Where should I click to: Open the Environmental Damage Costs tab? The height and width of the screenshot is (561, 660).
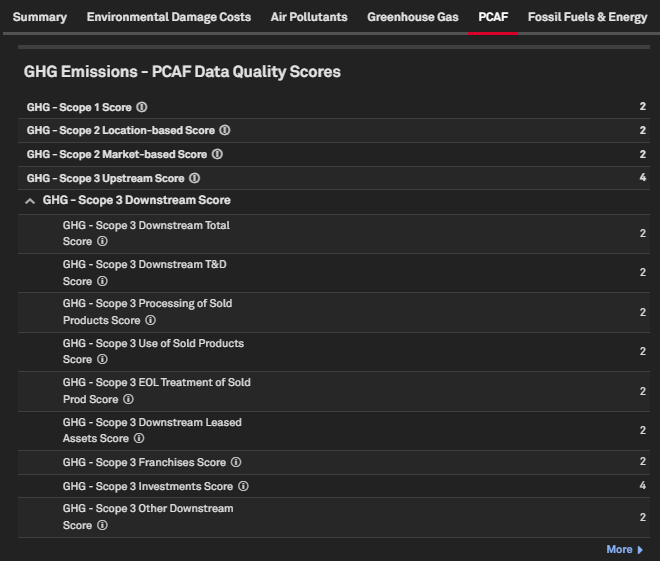pyautogui.click(x=169, y=18)
